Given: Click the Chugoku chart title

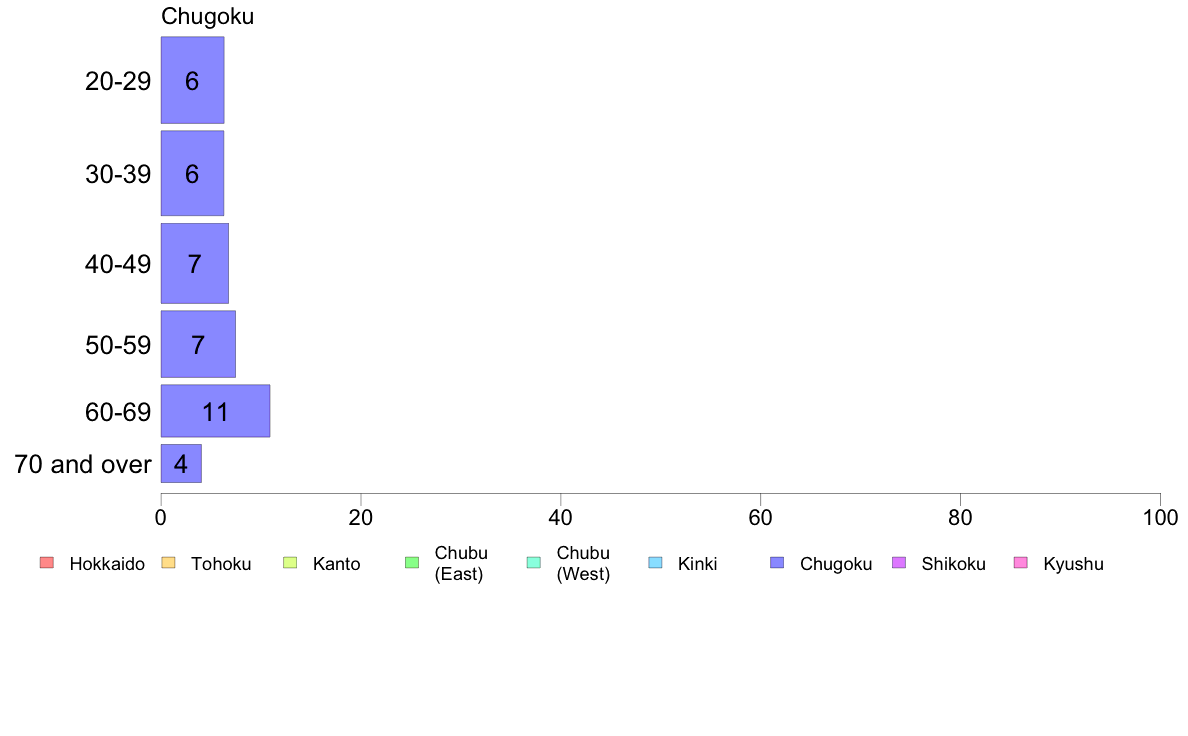Looking at the screenshot, I should click(x=208, y=17).
